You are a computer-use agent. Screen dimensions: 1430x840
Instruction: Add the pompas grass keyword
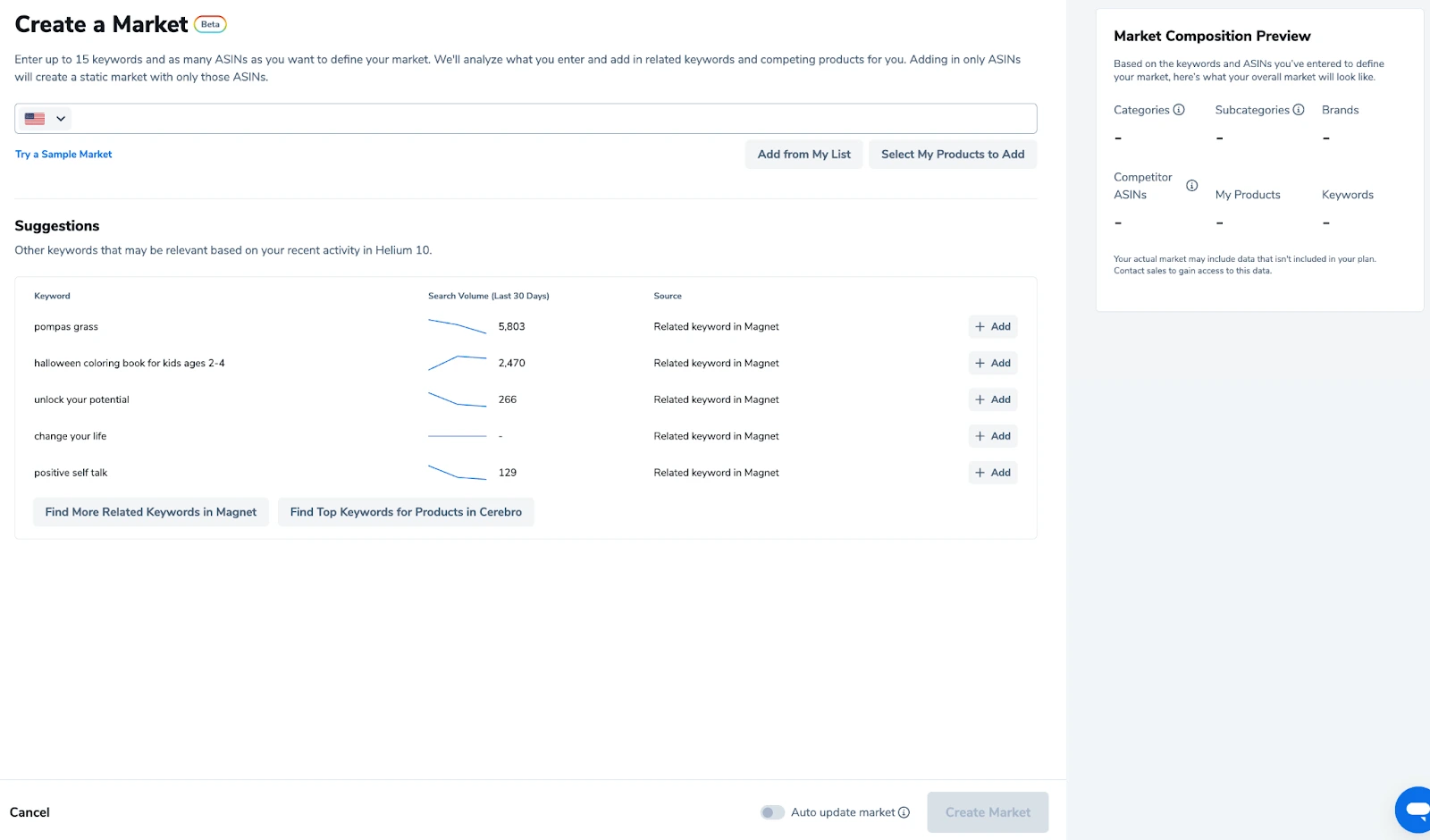[992, 327]
